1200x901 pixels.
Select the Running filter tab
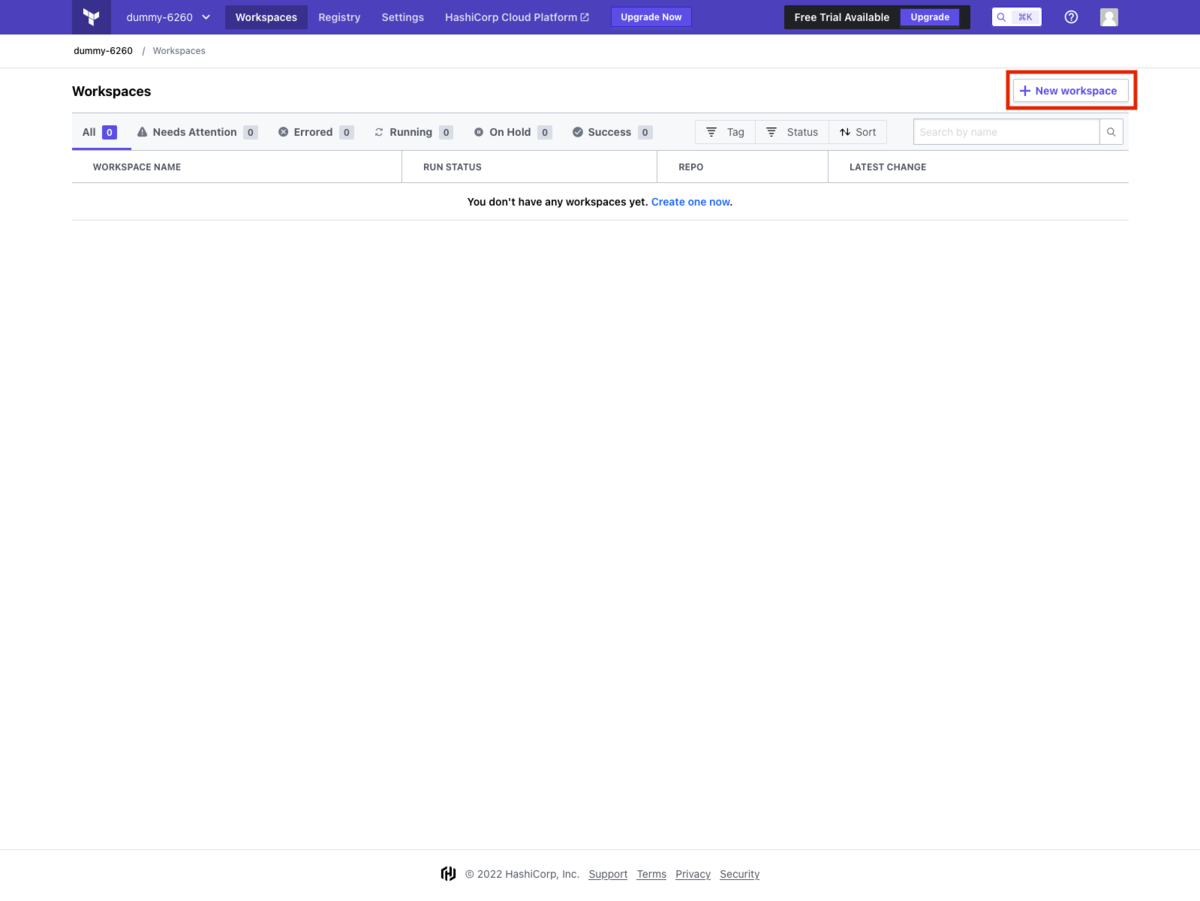coord(413,132)
